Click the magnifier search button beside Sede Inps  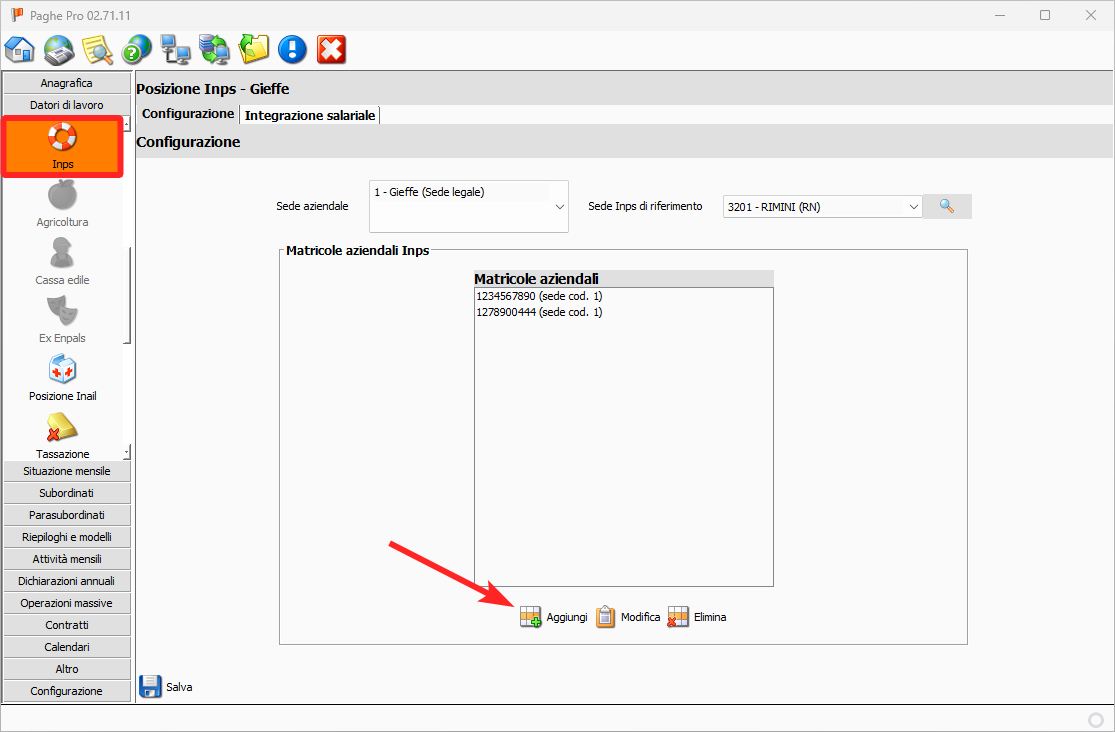click(x=947, y=206)
